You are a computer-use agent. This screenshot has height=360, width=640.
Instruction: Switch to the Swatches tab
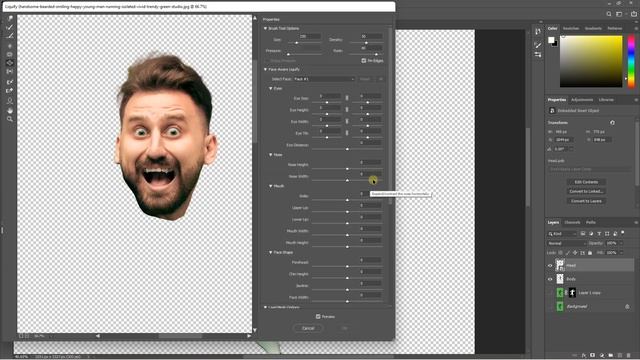click(571, 29)
